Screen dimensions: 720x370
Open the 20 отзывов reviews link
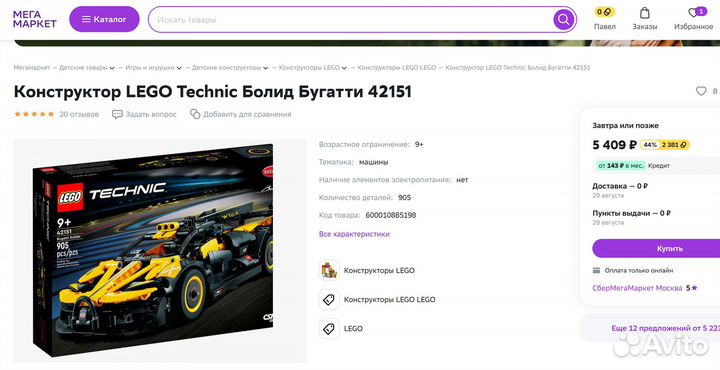(79, 114)
